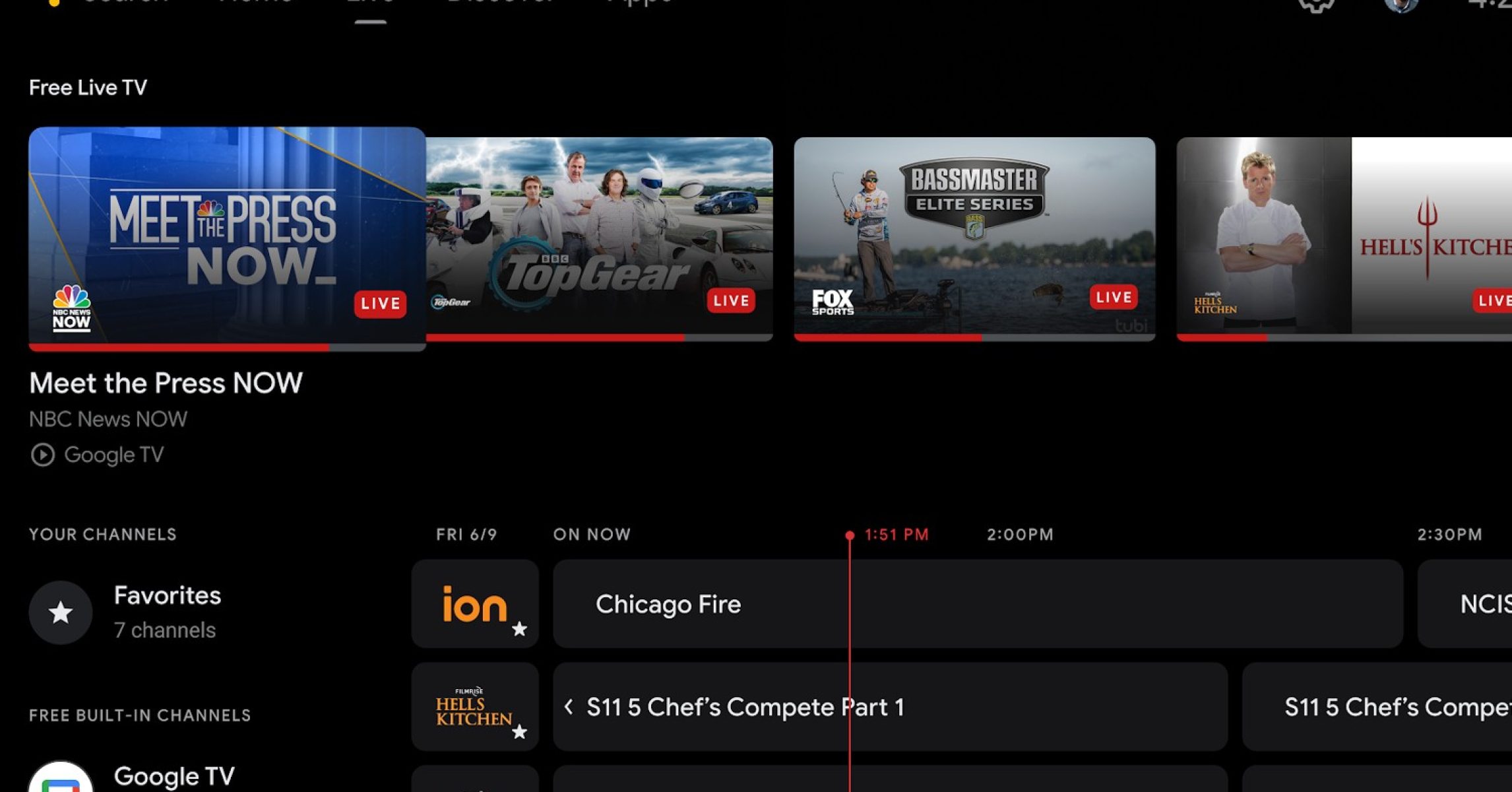Open the Favorites 7 channels entry
1512x792 pixels.
point(166,612)
